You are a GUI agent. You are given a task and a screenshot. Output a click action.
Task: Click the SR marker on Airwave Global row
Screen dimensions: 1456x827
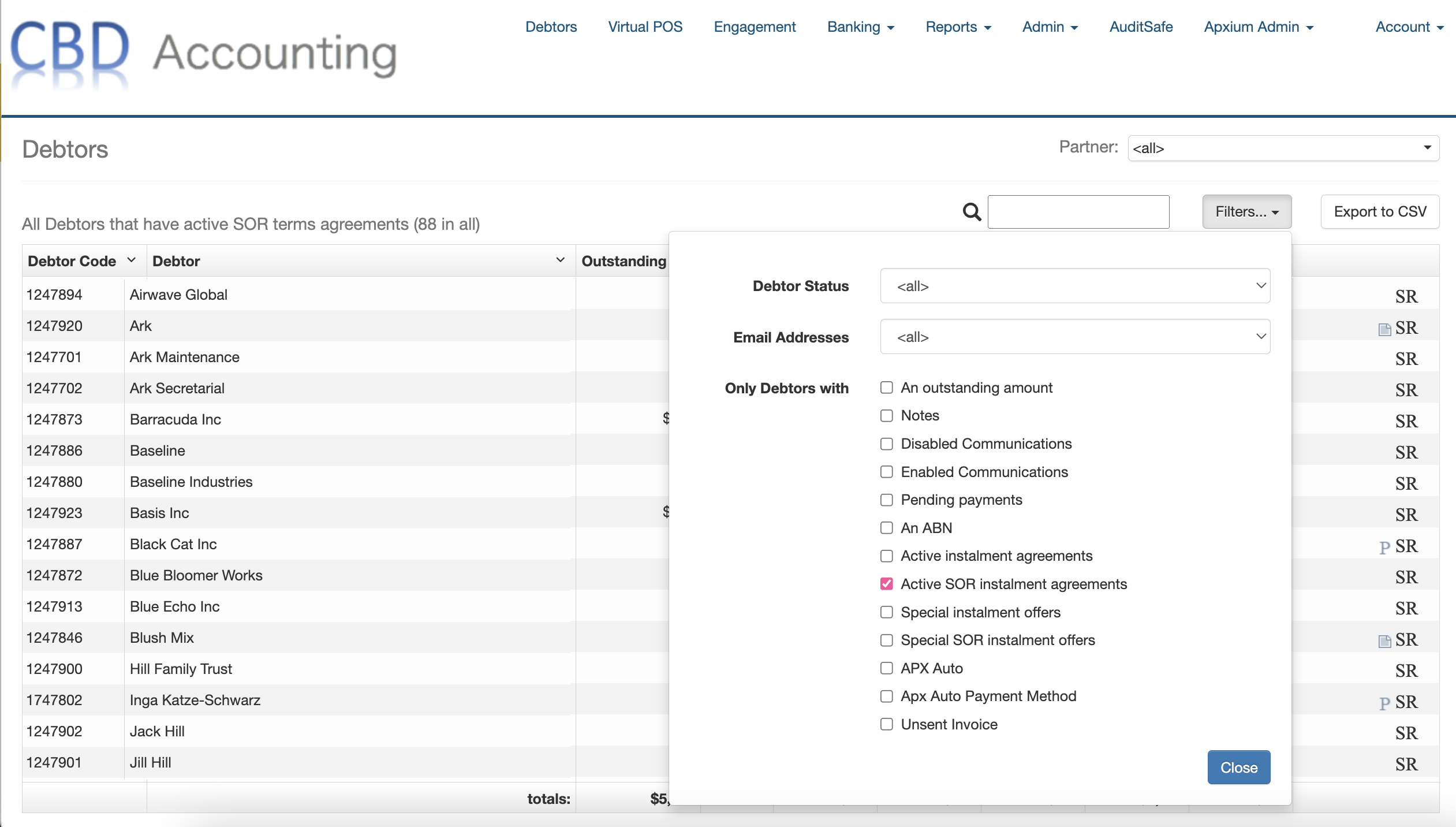tap(1406, 296)
